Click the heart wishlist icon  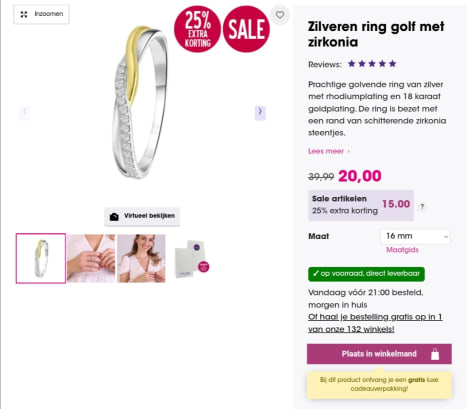(x=280, y=15)
